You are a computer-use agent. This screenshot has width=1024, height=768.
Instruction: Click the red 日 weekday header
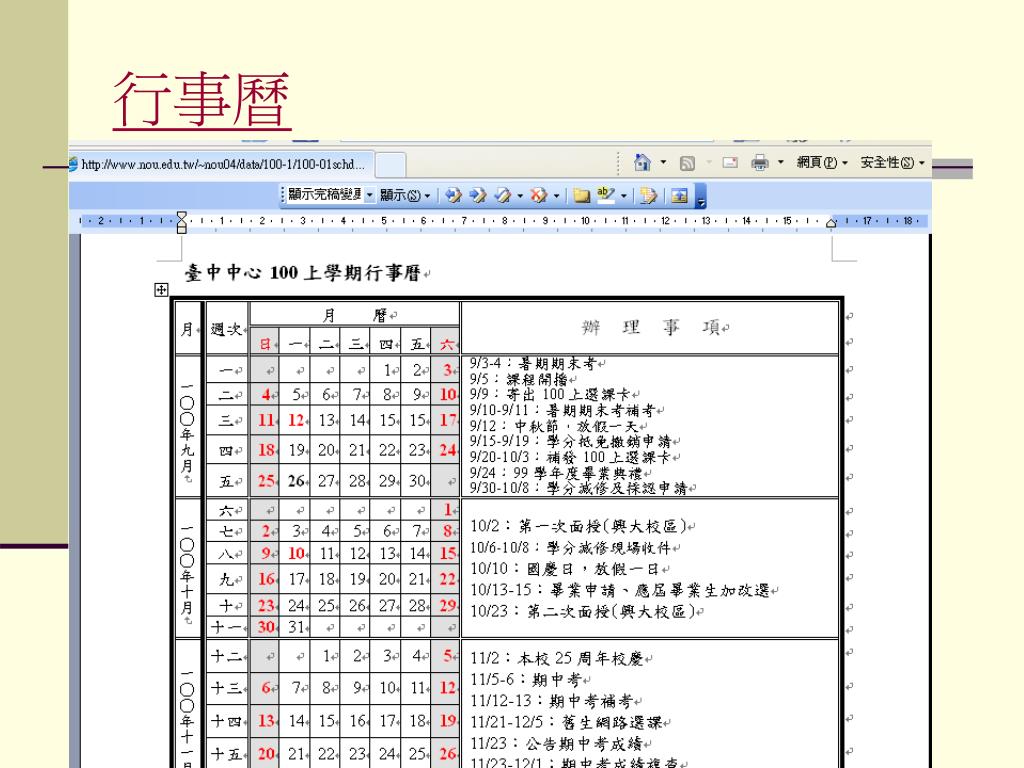pyautogui.click(x=264, y=344)
